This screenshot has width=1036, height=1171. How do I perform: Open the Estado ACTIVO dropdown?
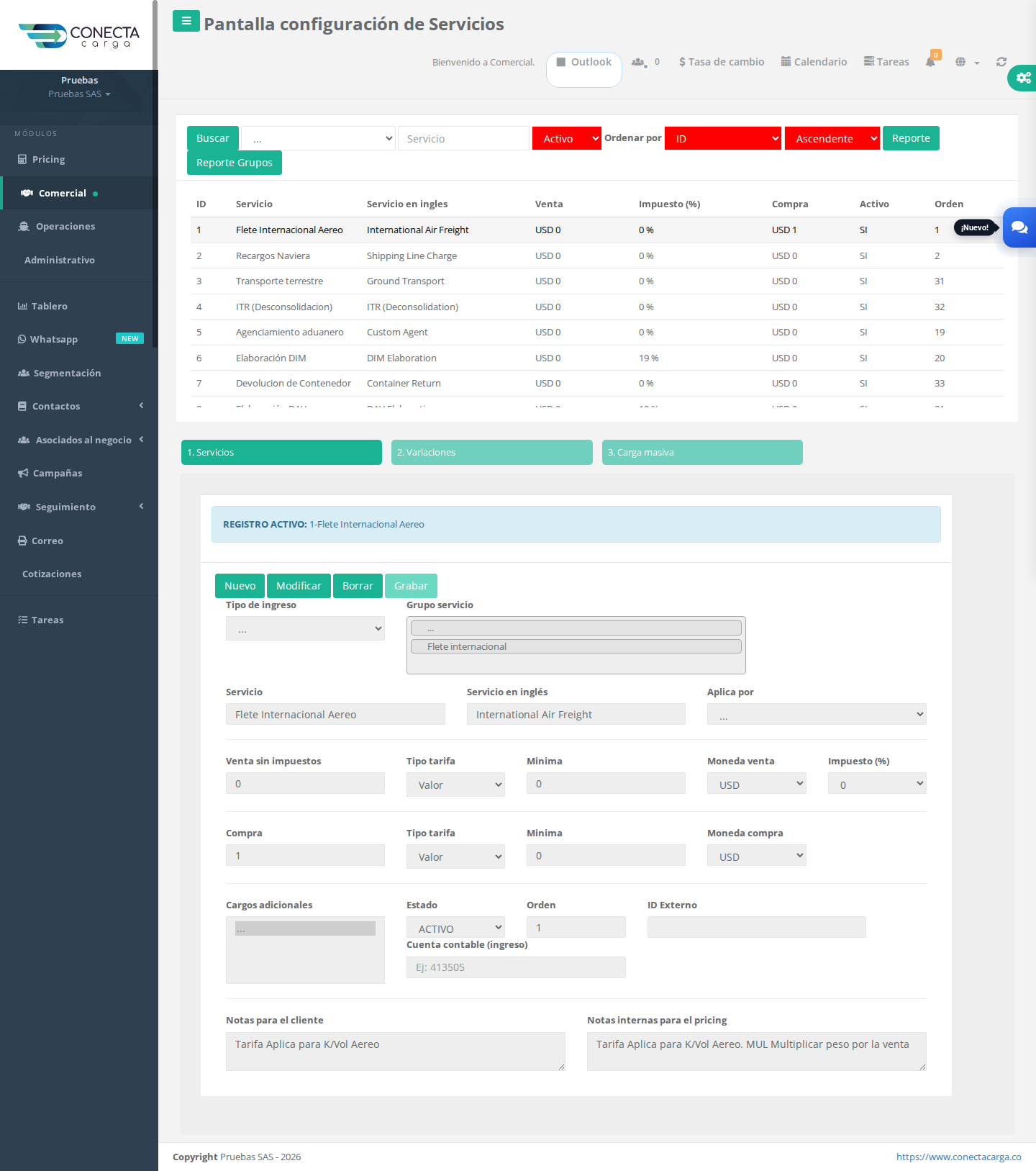(455, 927)
